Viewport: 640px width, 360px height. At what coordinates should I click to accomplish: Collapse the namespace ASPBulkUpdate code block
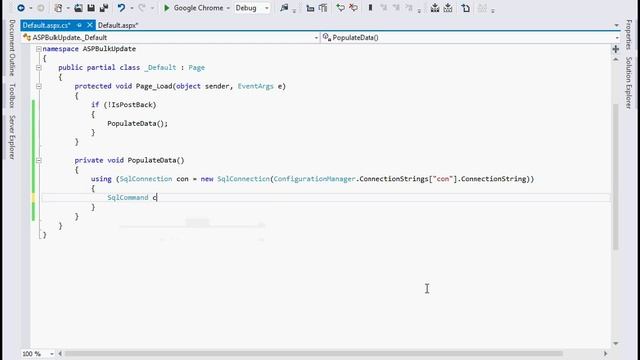[38, 49]
